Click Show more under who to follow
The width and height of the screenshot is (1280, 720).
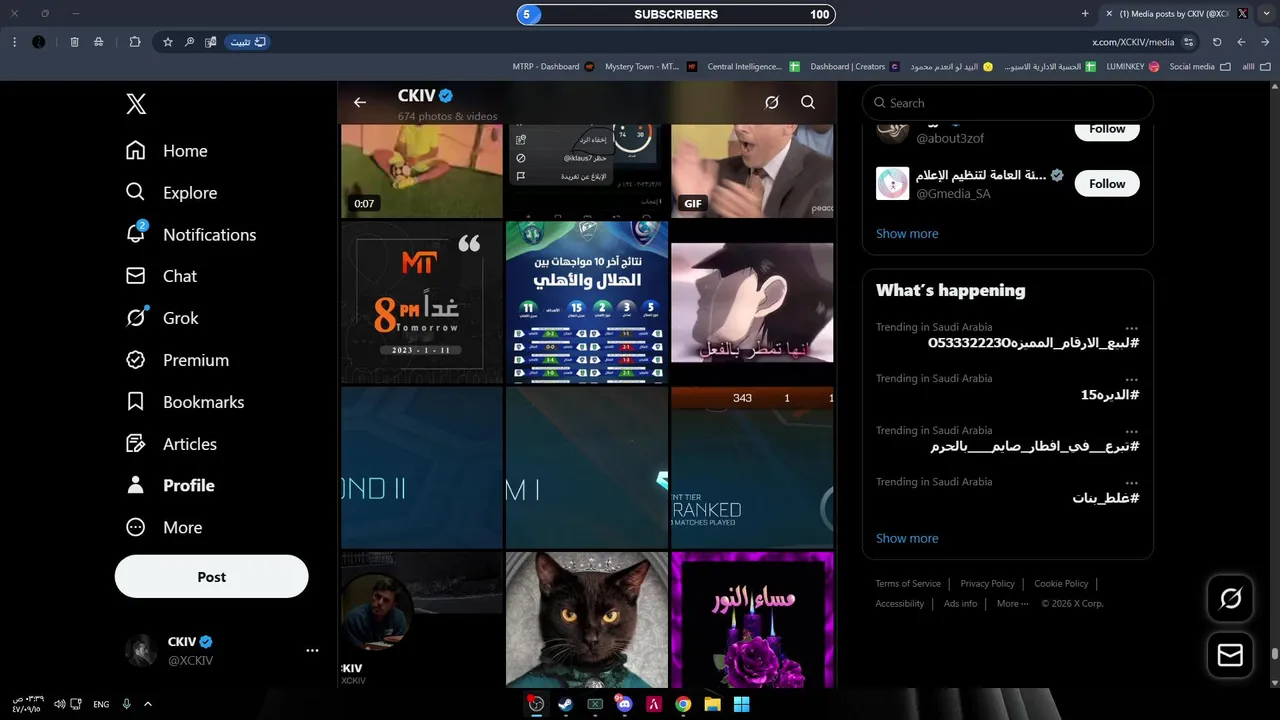click(907, 234)
